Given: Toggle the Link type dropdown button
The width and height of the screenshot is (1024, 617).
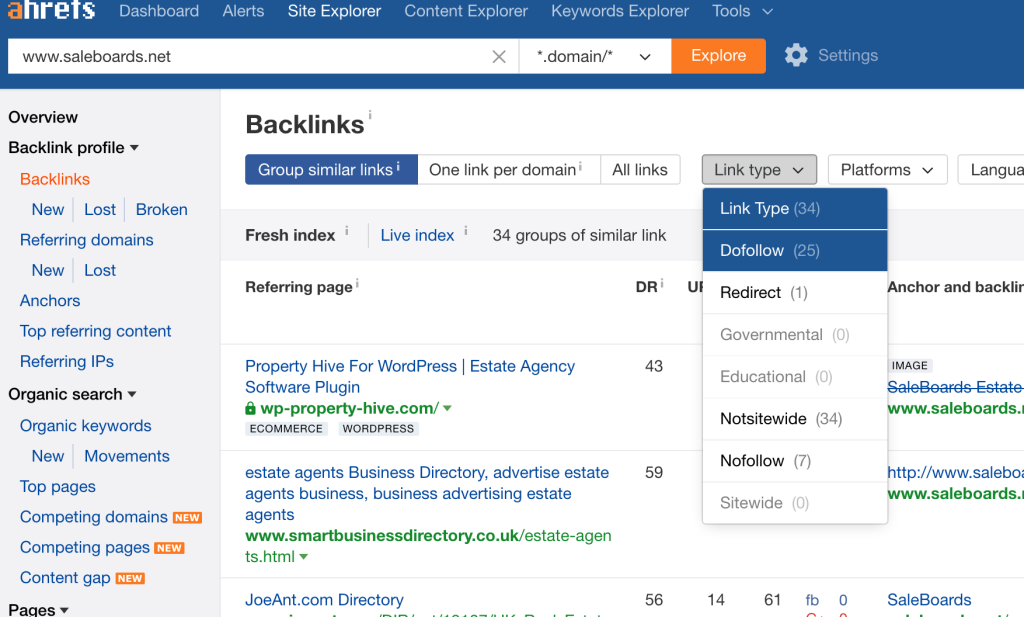Looking at the screenshot, I should [759, 170].
